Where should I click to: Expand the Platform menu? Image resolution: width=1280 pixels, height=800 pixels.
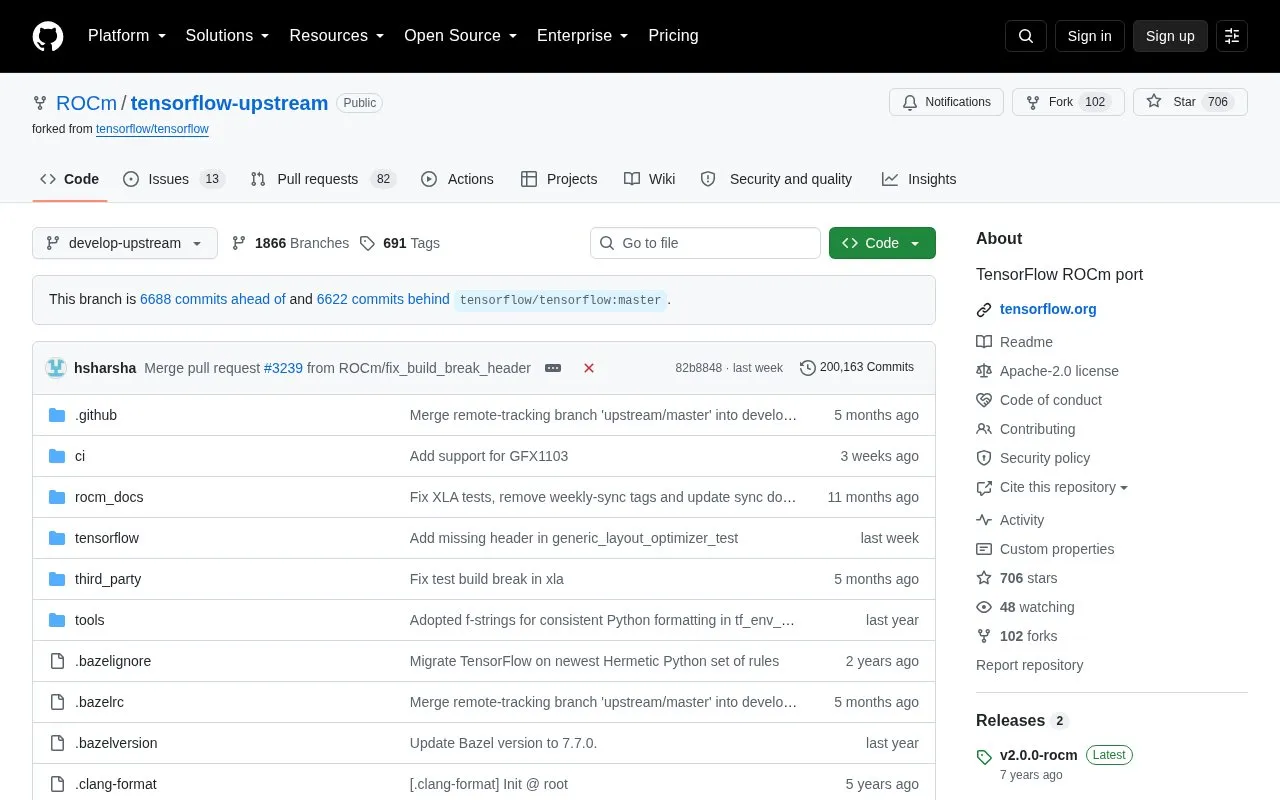pos(126,36)
